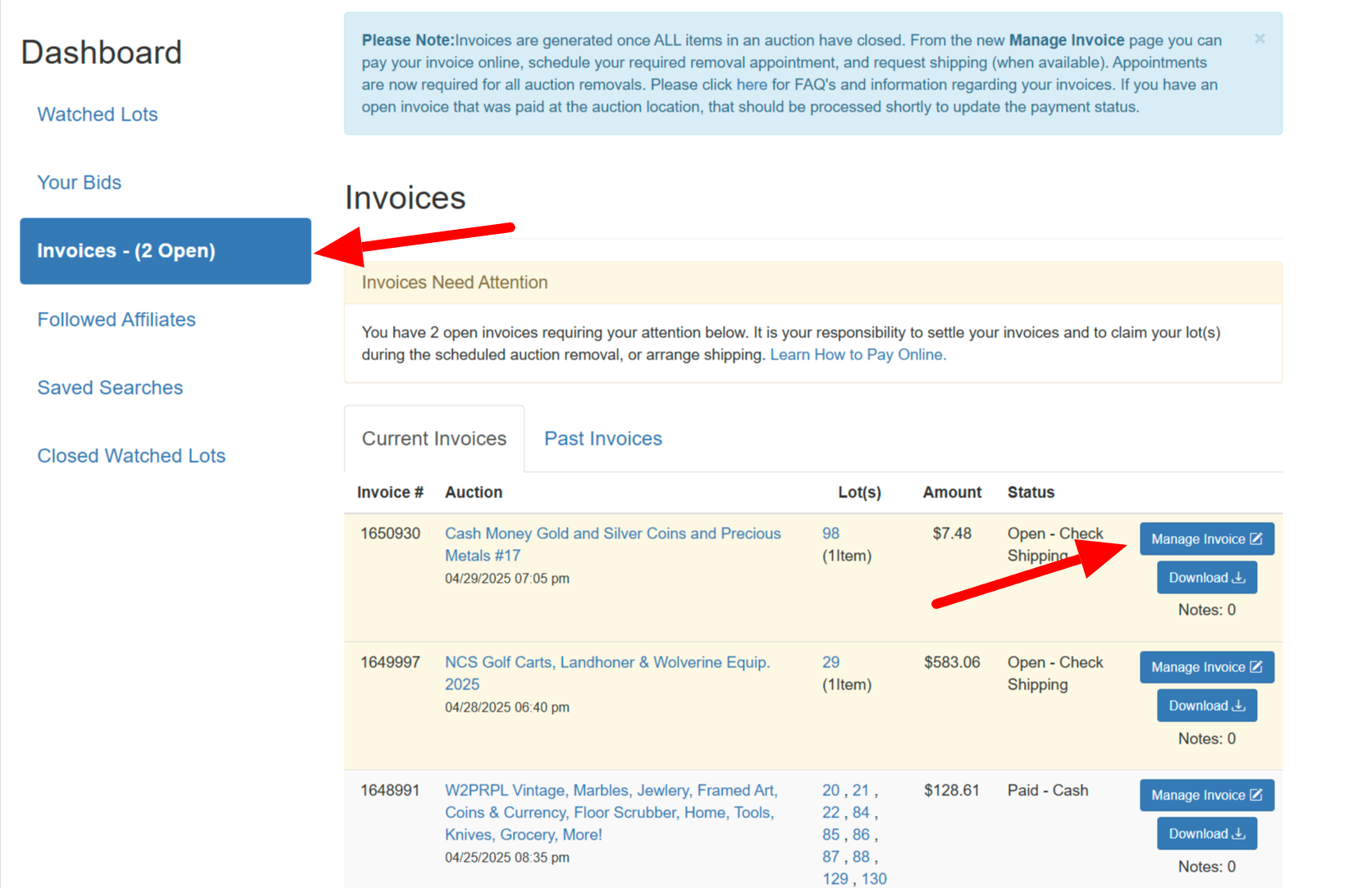Open Watched Lots in the dashboard sidebar

(97, 114)
